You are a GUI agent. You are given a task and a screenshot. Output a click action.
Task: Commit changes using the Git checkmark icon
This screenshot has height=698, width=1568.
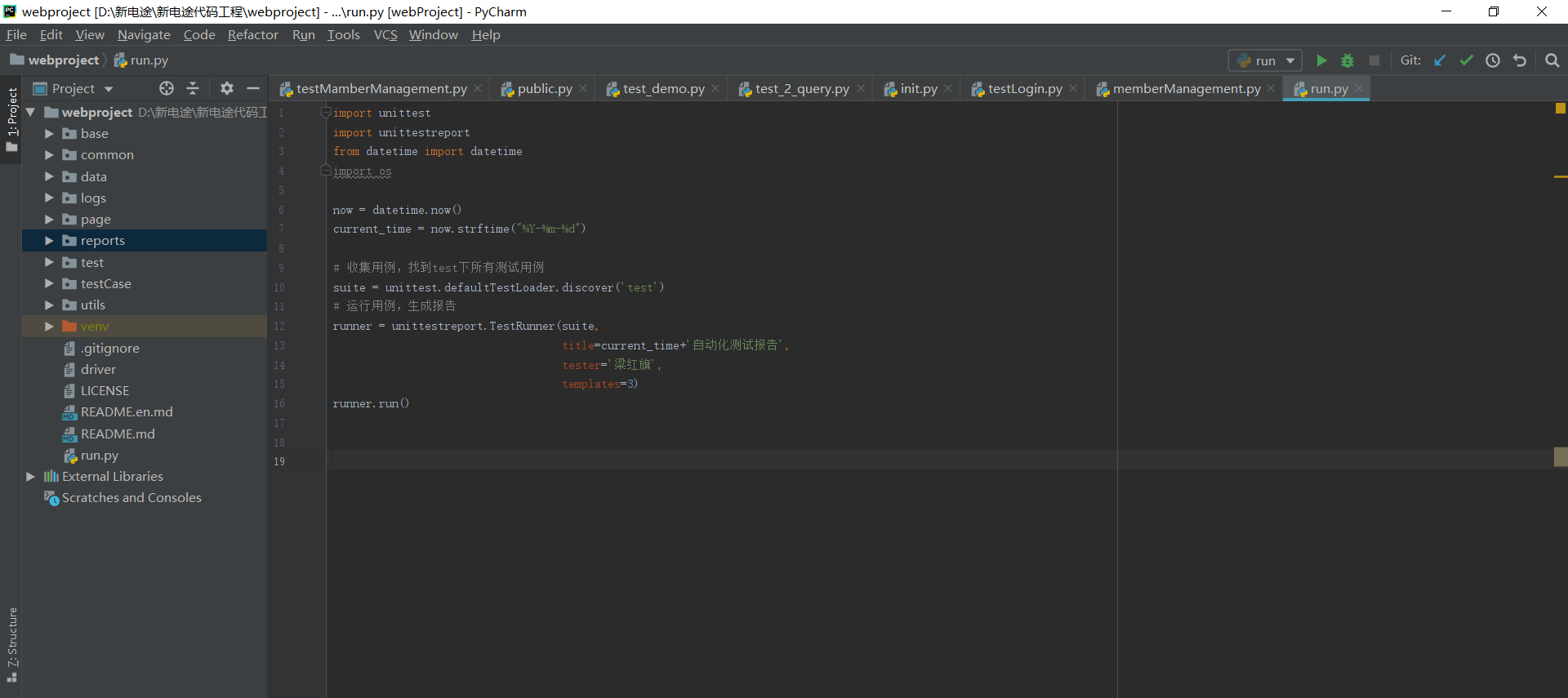click(x=1467, y=60)
